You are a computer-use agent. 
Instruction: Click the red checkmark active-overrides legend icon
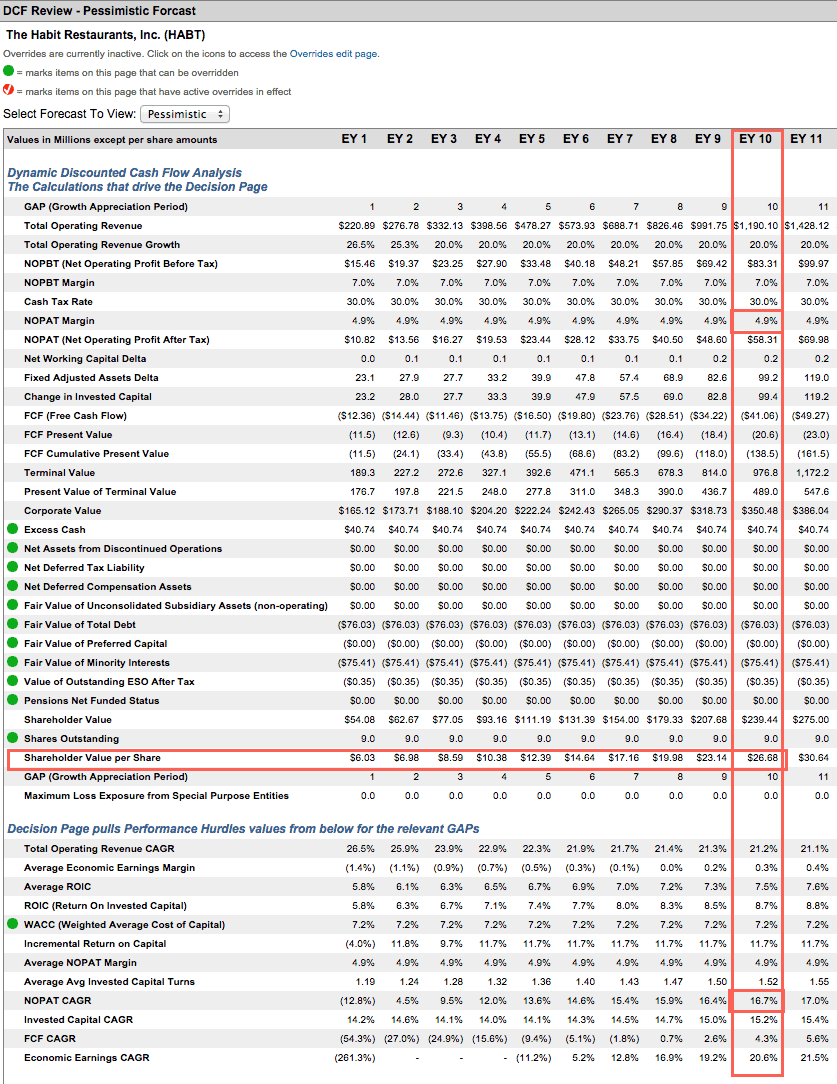point(8,90)
